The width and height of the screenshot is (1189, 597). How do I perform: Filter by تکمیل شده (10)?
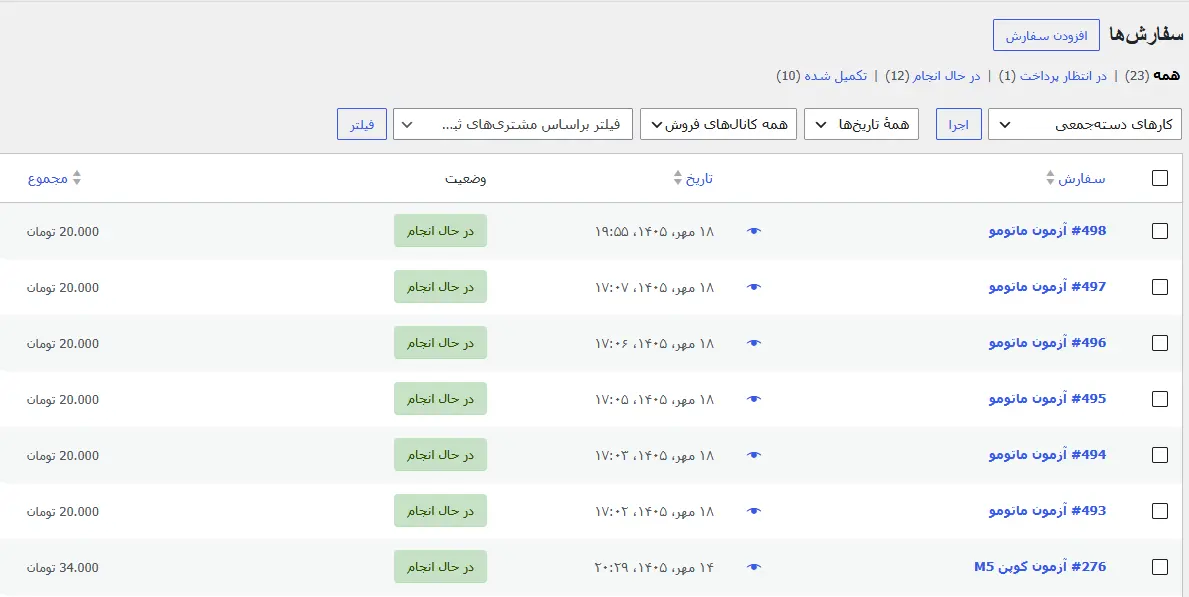(x=821, y=76)
